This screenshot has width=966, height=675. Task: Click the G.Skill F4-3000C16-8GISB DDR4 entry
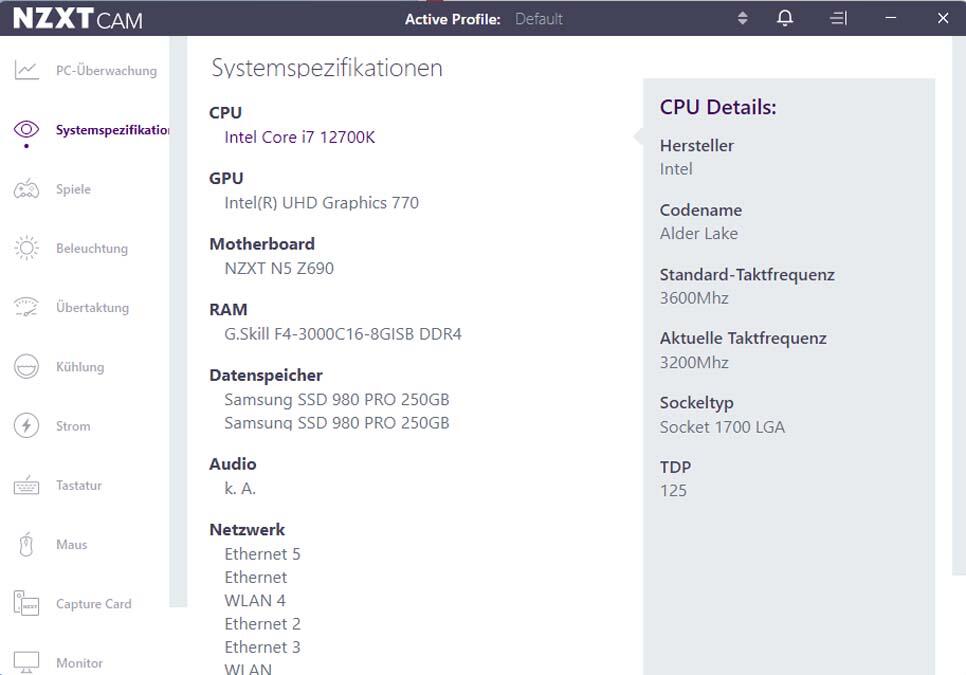pyautogui.click(x=343, y=334)
